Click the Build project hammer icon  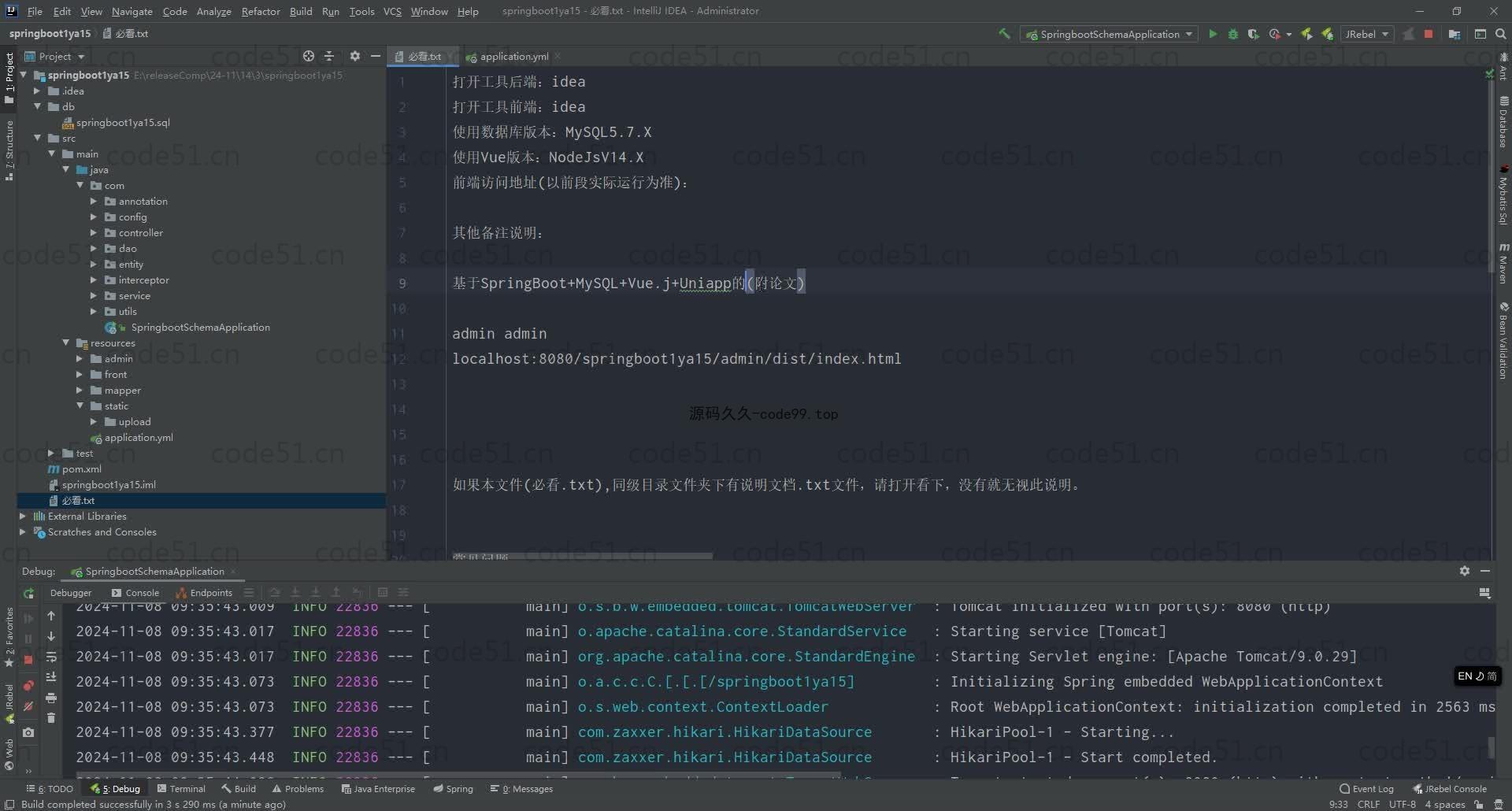click(1004, 34)
